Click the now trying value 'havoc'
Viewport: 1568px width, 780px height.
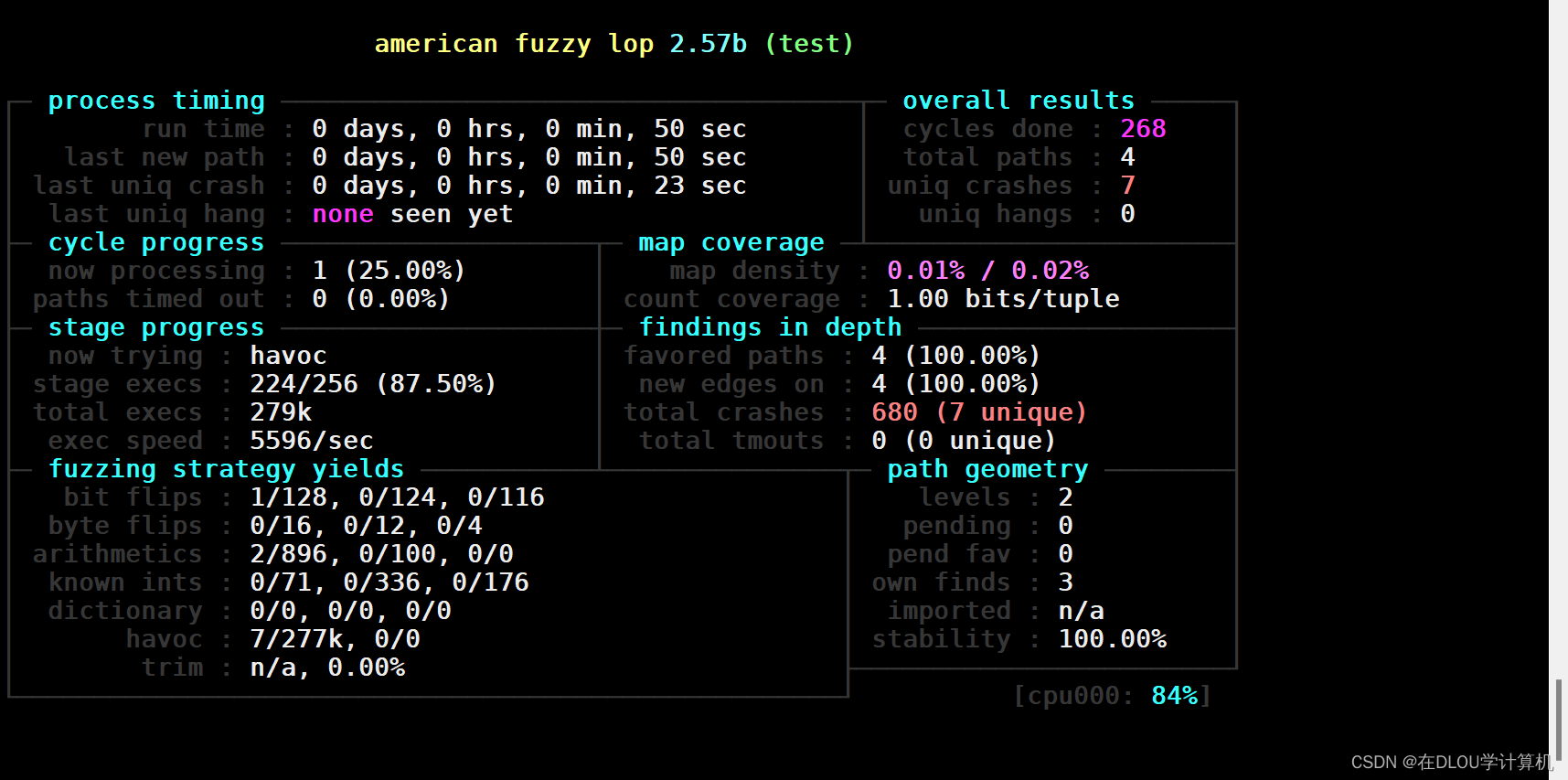288,356
